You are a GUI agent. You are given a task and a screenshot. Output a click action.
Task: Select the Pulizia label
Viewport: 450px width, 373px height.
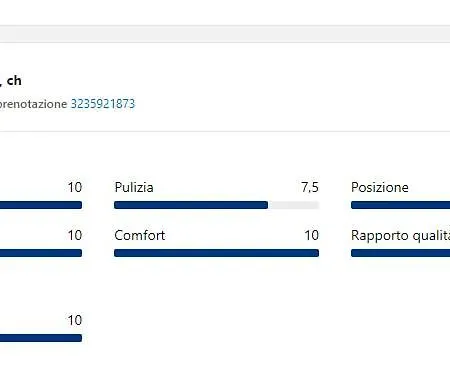(134, 187)
